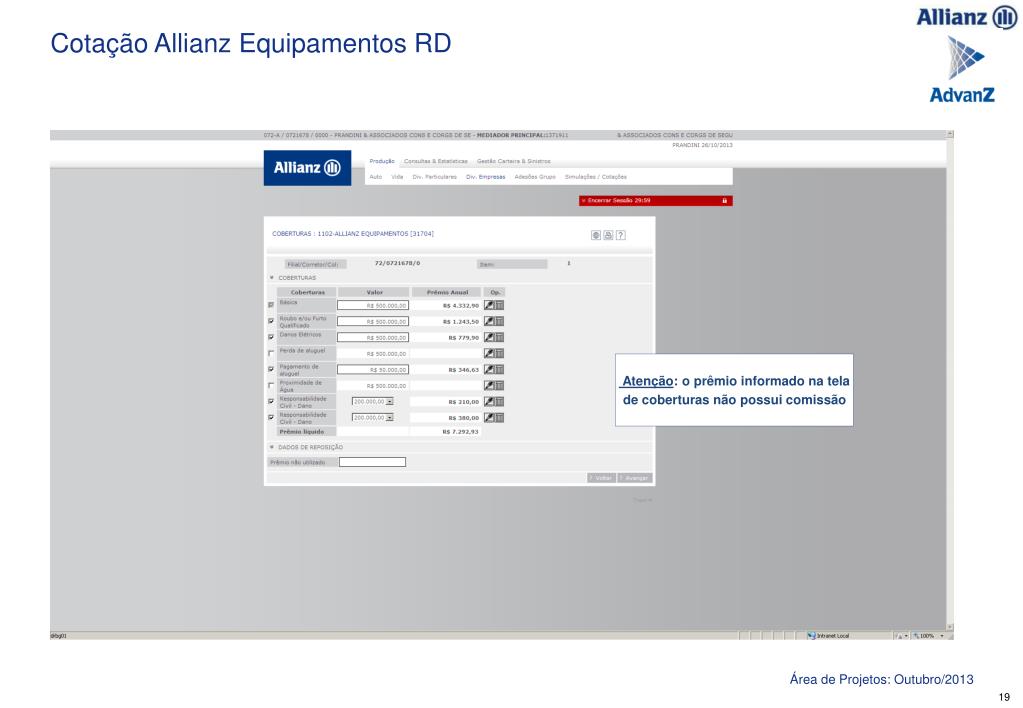
Task: Click table icon in Proximidade de Água row
Action: click(499, 386)
